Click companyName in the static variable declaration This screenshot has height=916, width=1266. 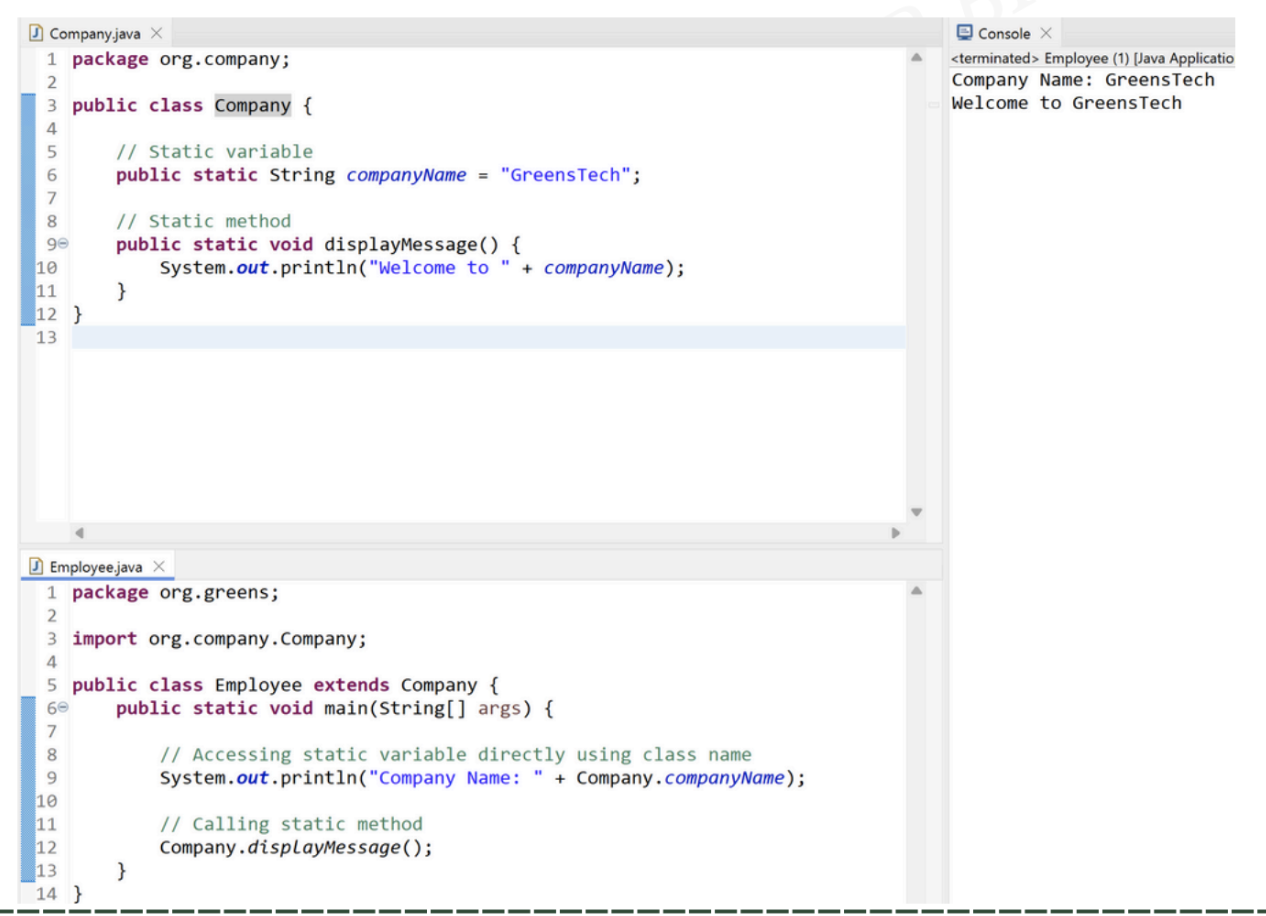405,176
